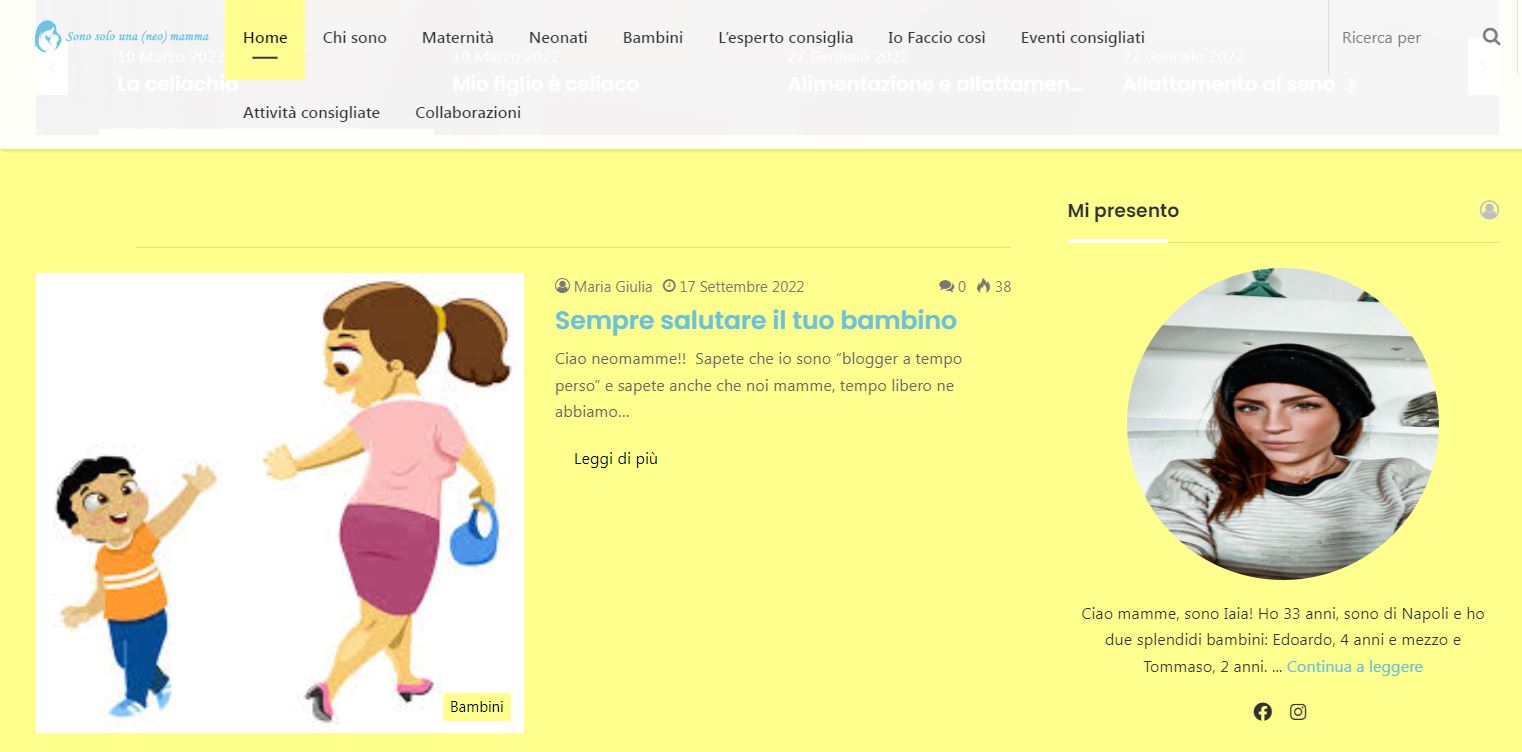Click the 'Leggi di più' button
1522x752 pixels.
pos(616,459)
